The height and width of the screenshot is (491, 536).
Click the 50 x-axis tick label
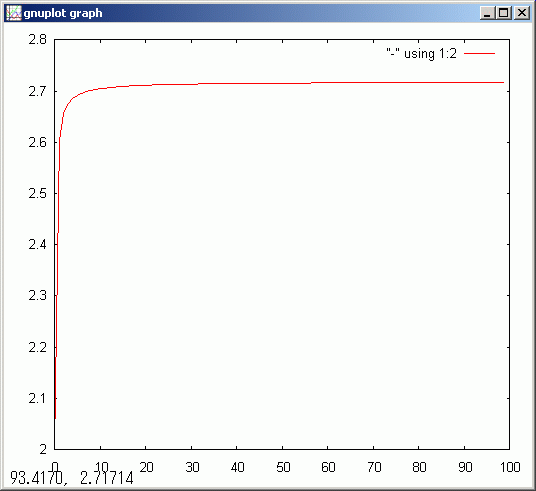[283, 467]
